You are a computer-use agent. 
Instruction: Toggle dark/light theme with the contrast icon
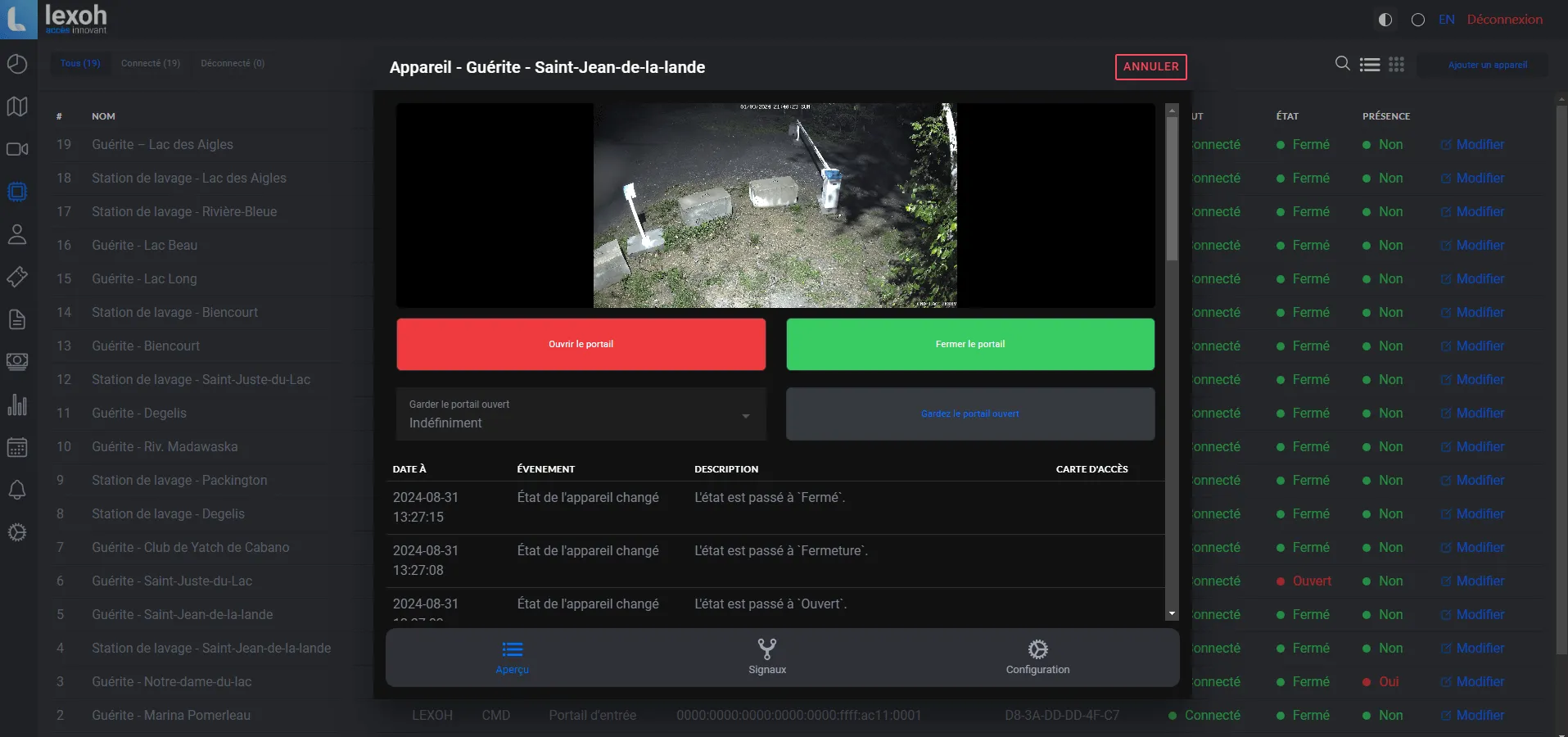[1385, 19]
